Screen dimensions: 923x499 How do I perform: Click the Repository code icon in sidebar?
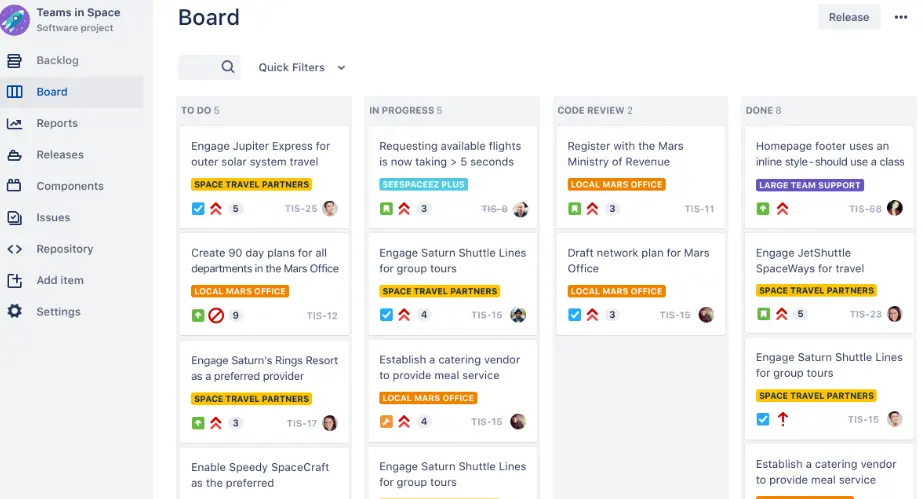click(x=14, y=249)
